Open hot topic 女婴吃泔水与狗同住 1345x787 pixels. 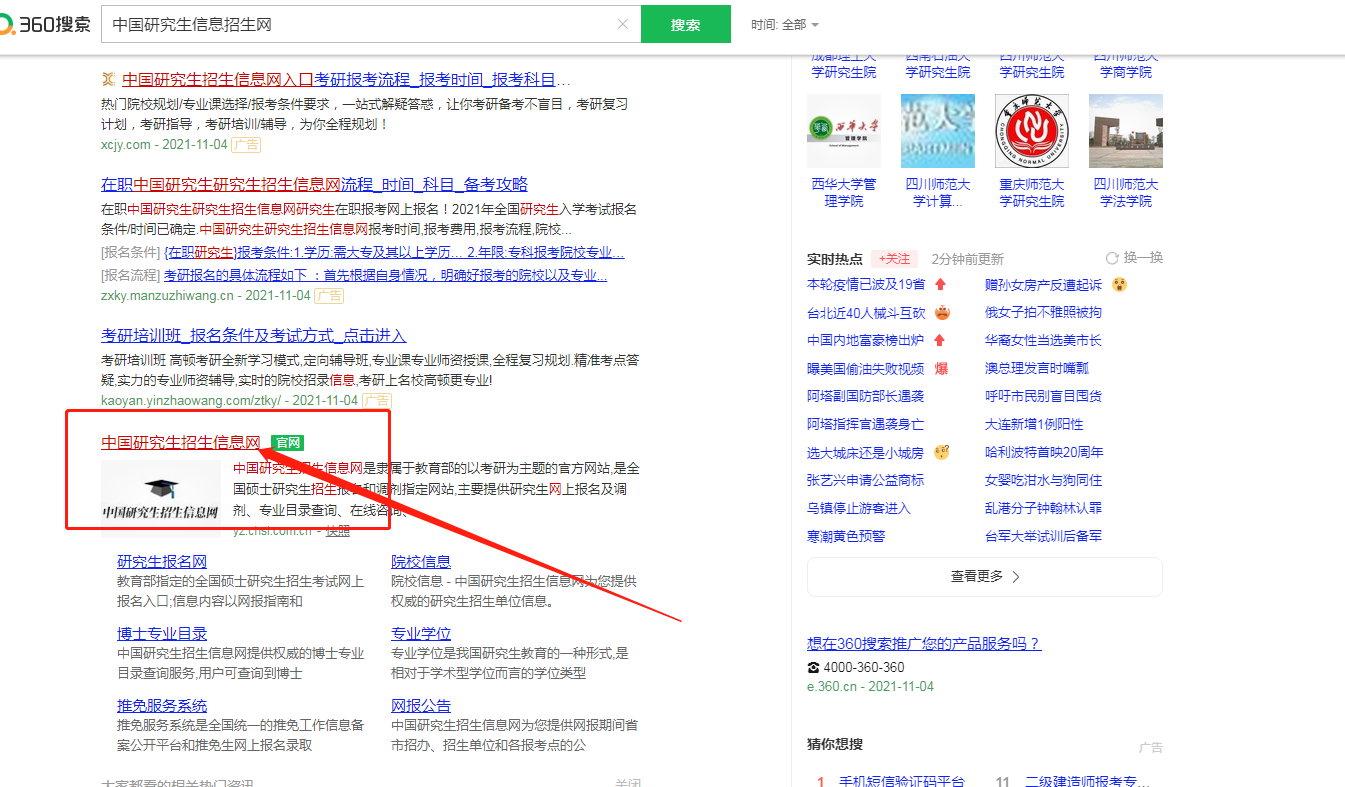tap(1044, 481)
